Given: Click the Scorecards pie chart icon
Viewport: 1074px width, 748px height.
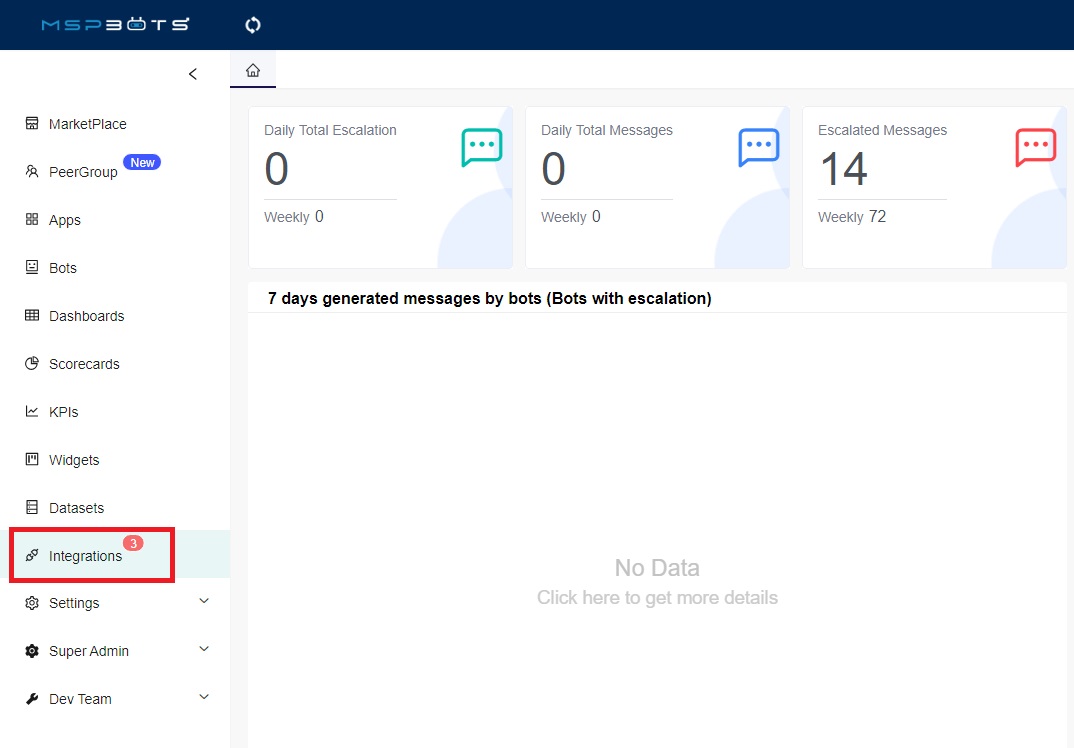Looking at the screenshot, I should [32, 364].
